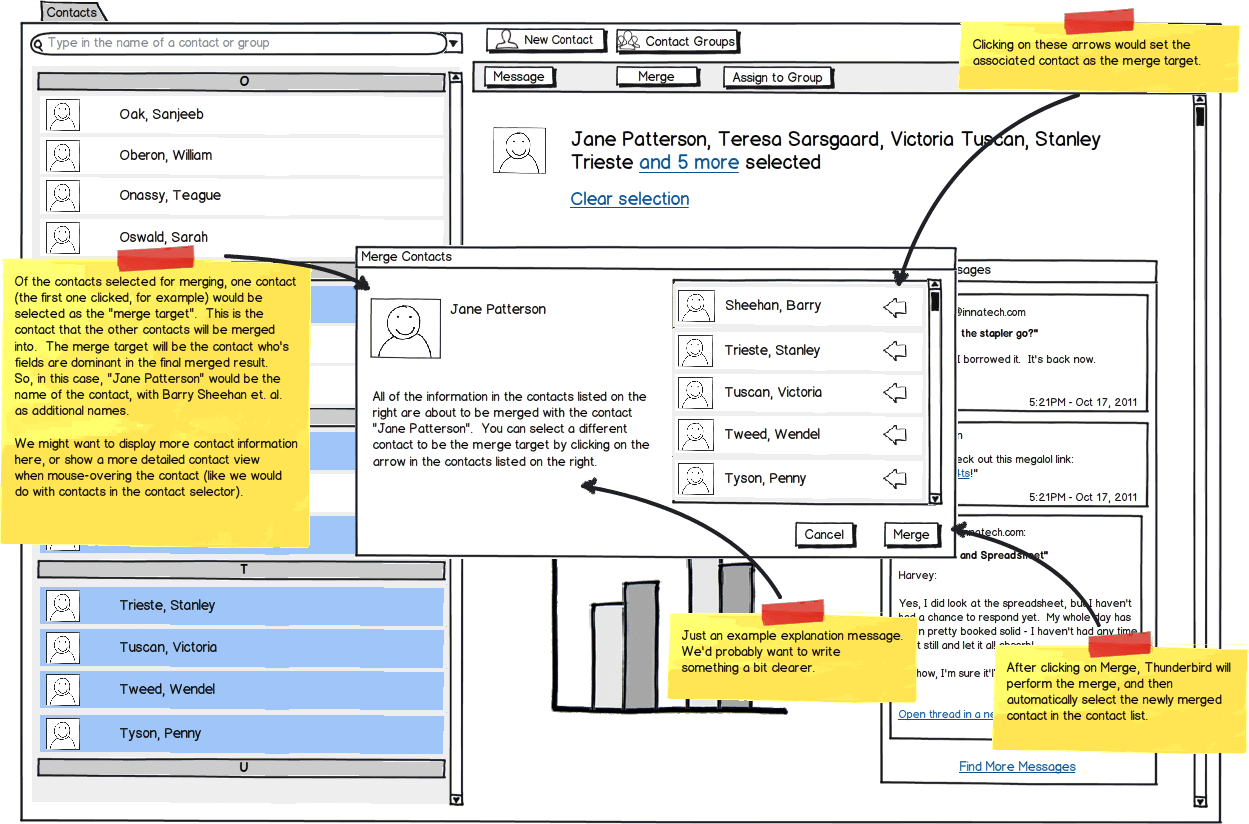Open the Contacts tab
1249x824 pixels.
72,13
